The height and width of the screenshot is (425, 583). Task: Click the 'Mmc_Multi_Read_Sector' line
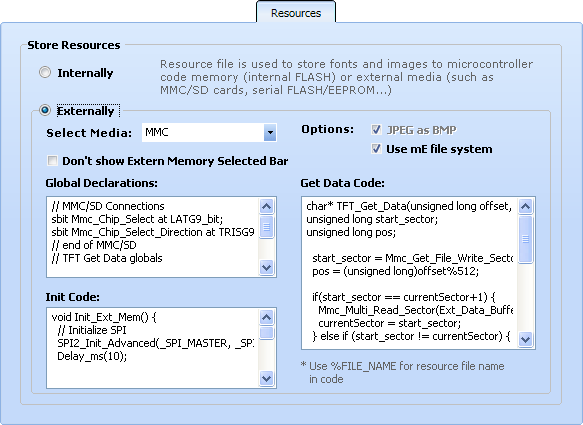pos(416,310)
